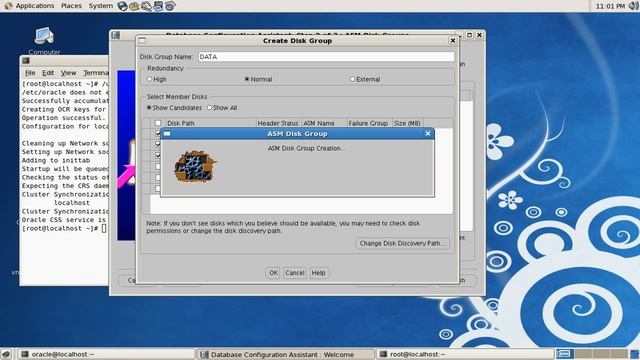
Task: Click the Size (MB) column header
Action: click(407, 123)
